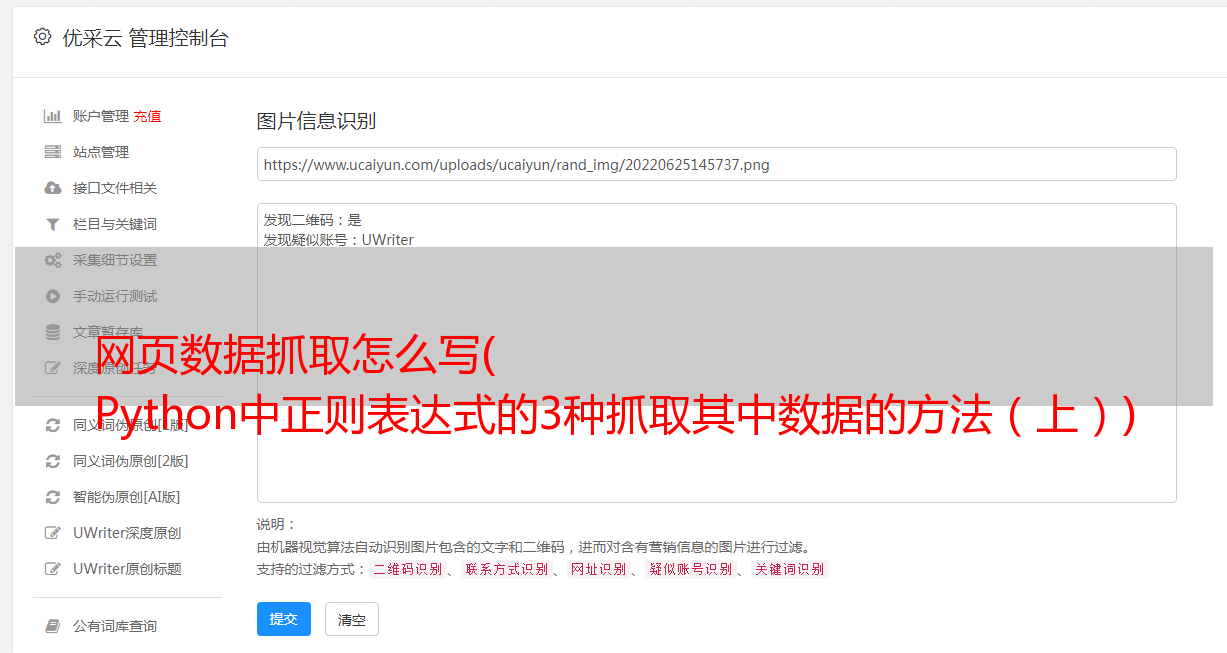Click the bar chart icon for 账户管理
The height and width of the screenshot is (653, 1227).
(x=53, y=116)
